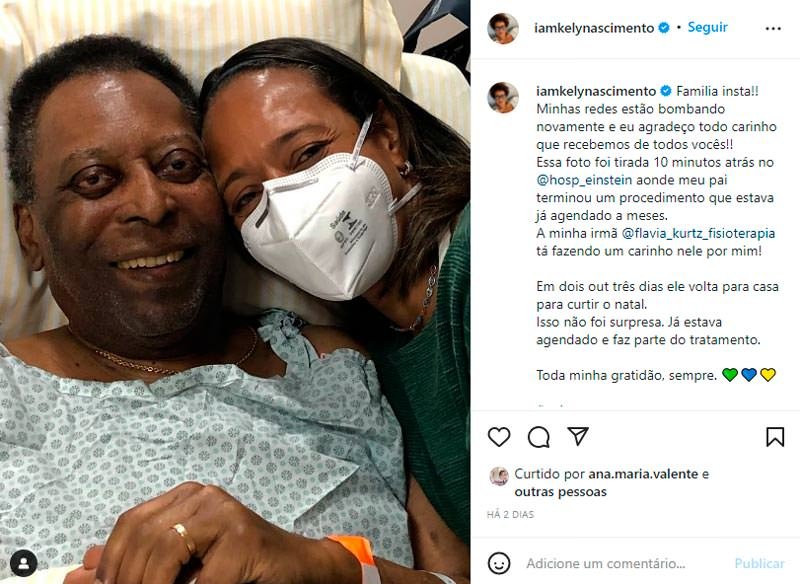Open comments with speech bubble icon
800x584 pixels.
(538, 437)
